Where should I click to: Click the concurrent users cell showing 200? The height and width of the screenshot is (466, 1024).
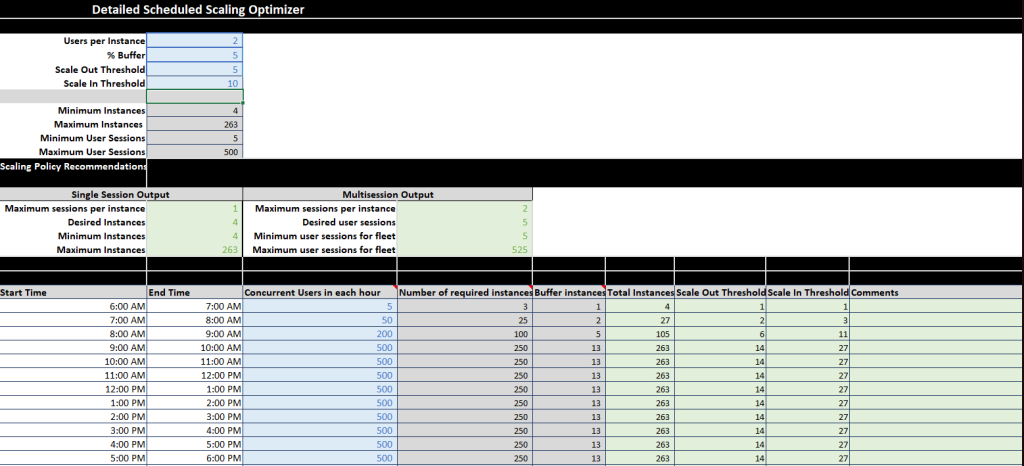319,332
